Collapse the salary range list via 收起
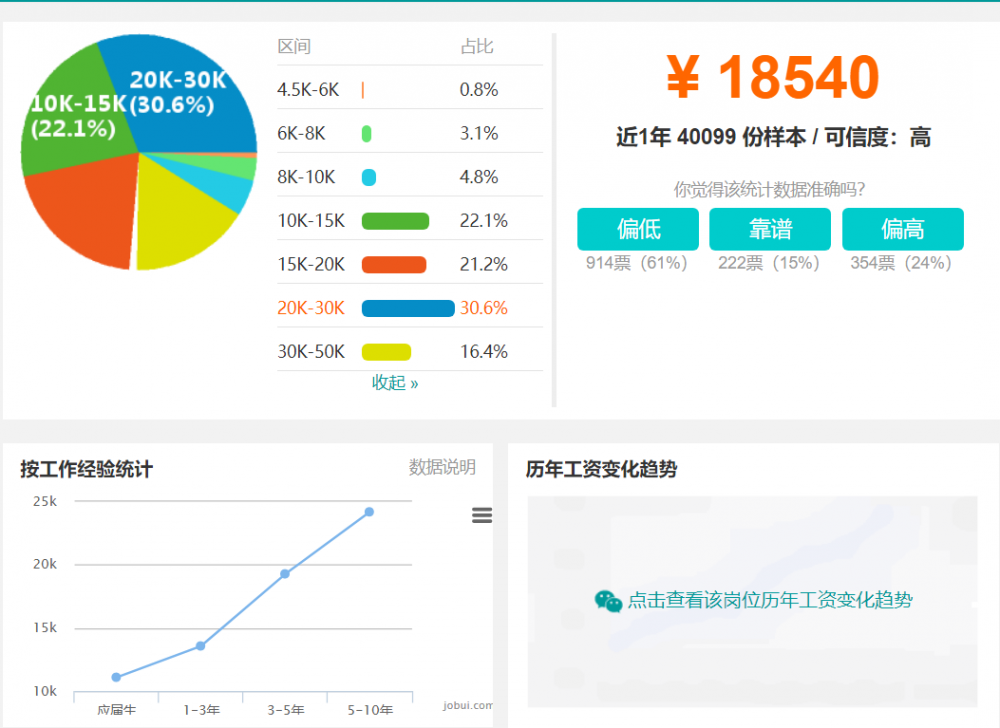The image size is (1000, 728). tap(394, 383)
